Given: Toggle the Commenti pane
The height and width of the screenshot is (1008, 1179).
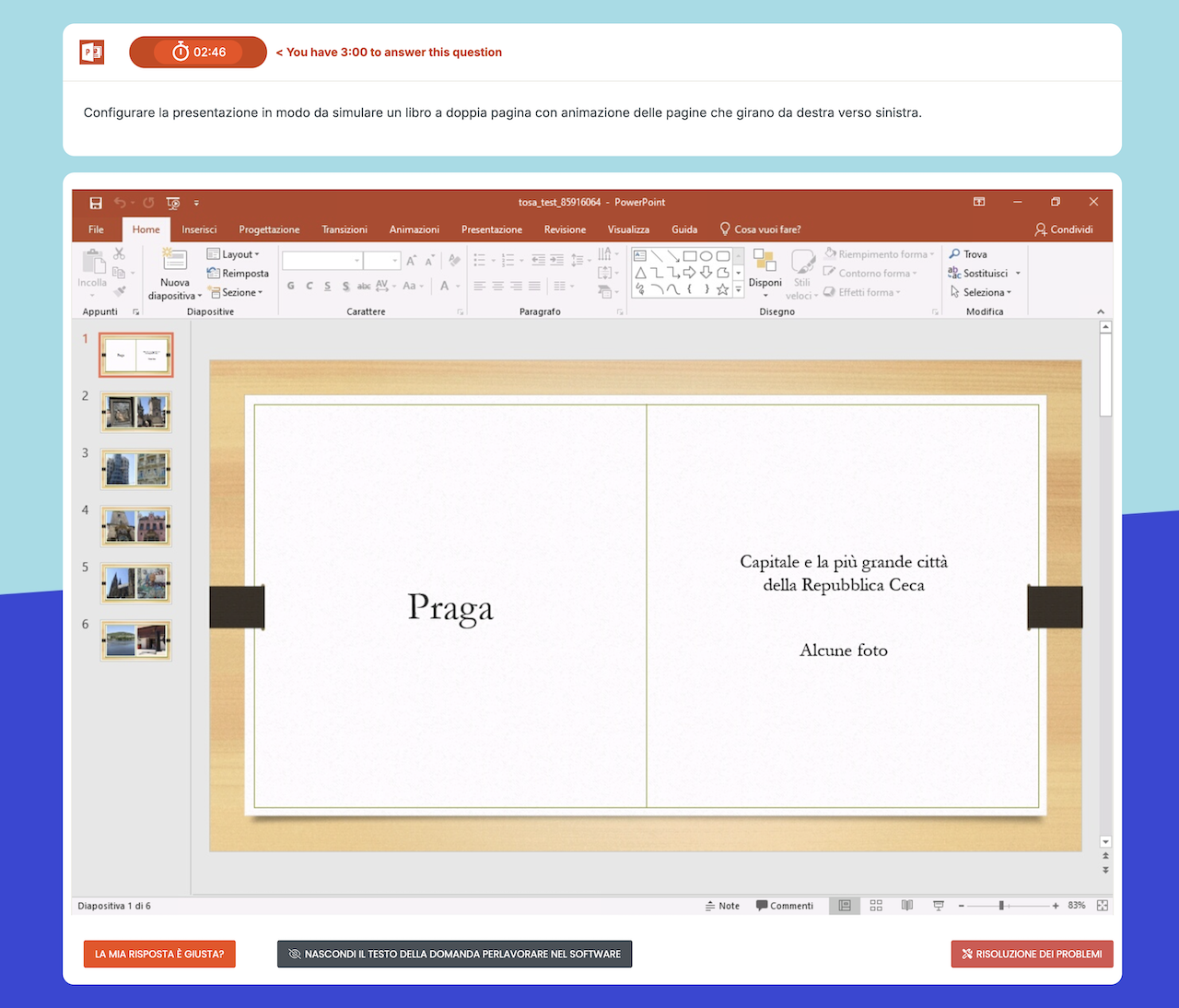Looking at the screenshot, I should [x=785, y=906].
